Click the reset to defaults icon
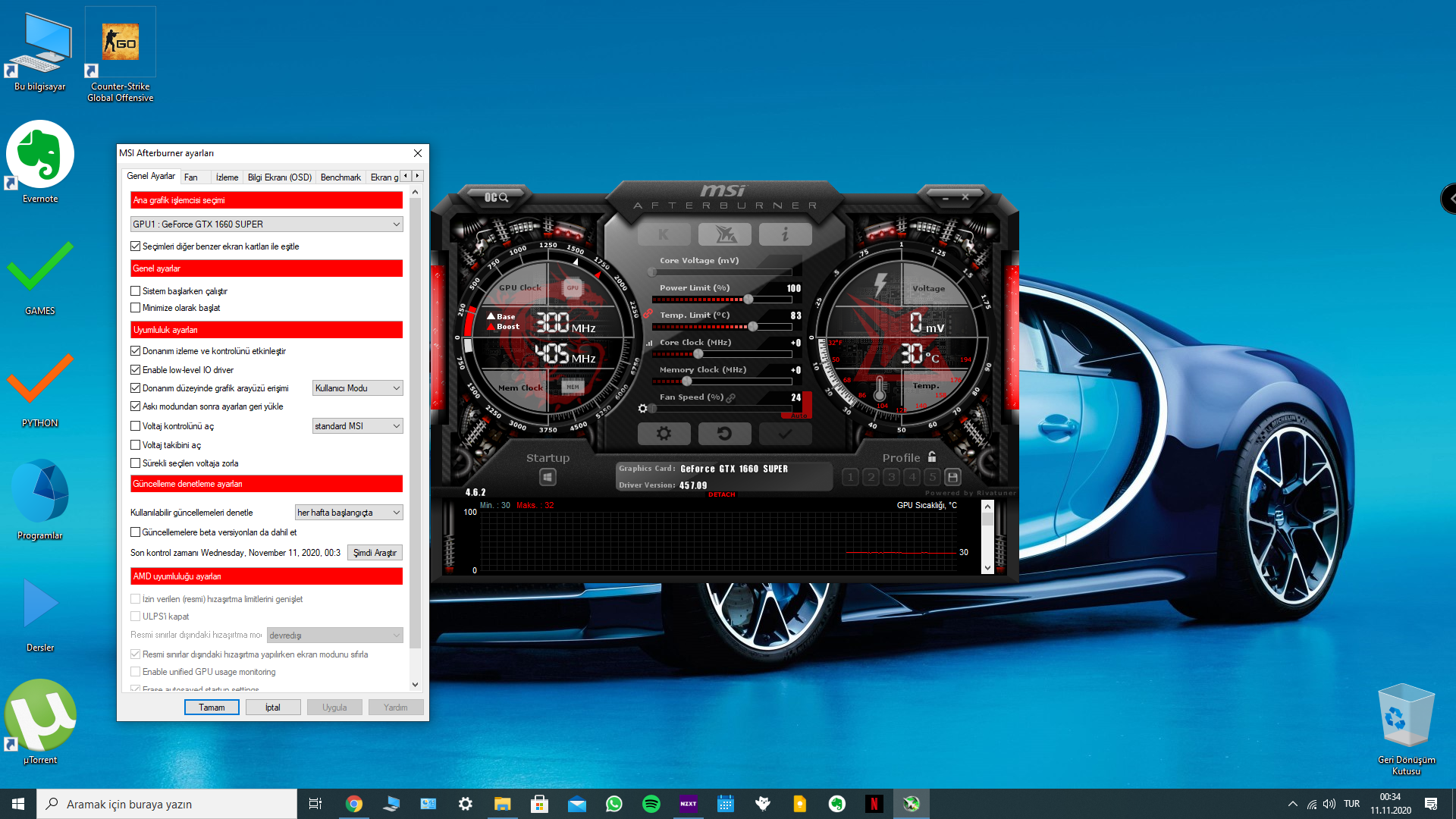This screenshot has width=1456, height=819. (x=724, y=434)
